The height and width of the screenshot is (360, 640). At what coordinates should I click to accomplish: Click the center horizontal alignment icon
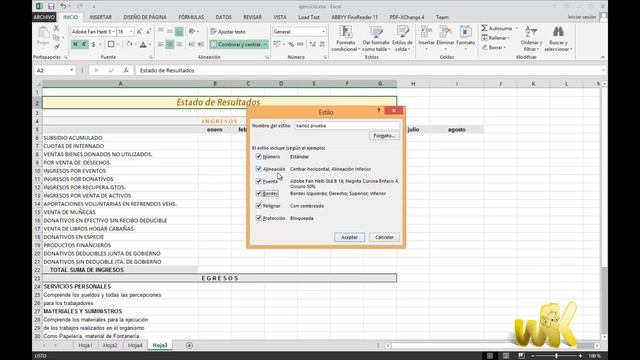coord(170,44)
